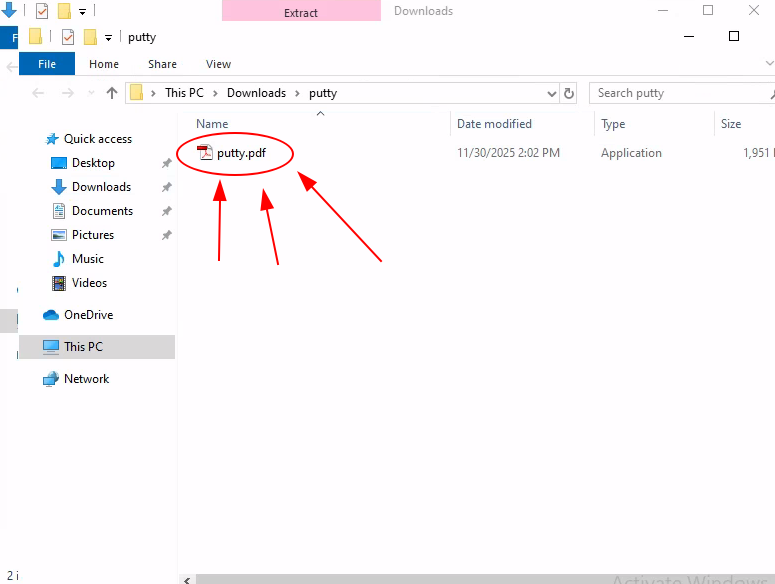Viewport: 775px width, 584px height.
Task: Switch to the View ribbon tab
Action: click(x=218, y=64)
